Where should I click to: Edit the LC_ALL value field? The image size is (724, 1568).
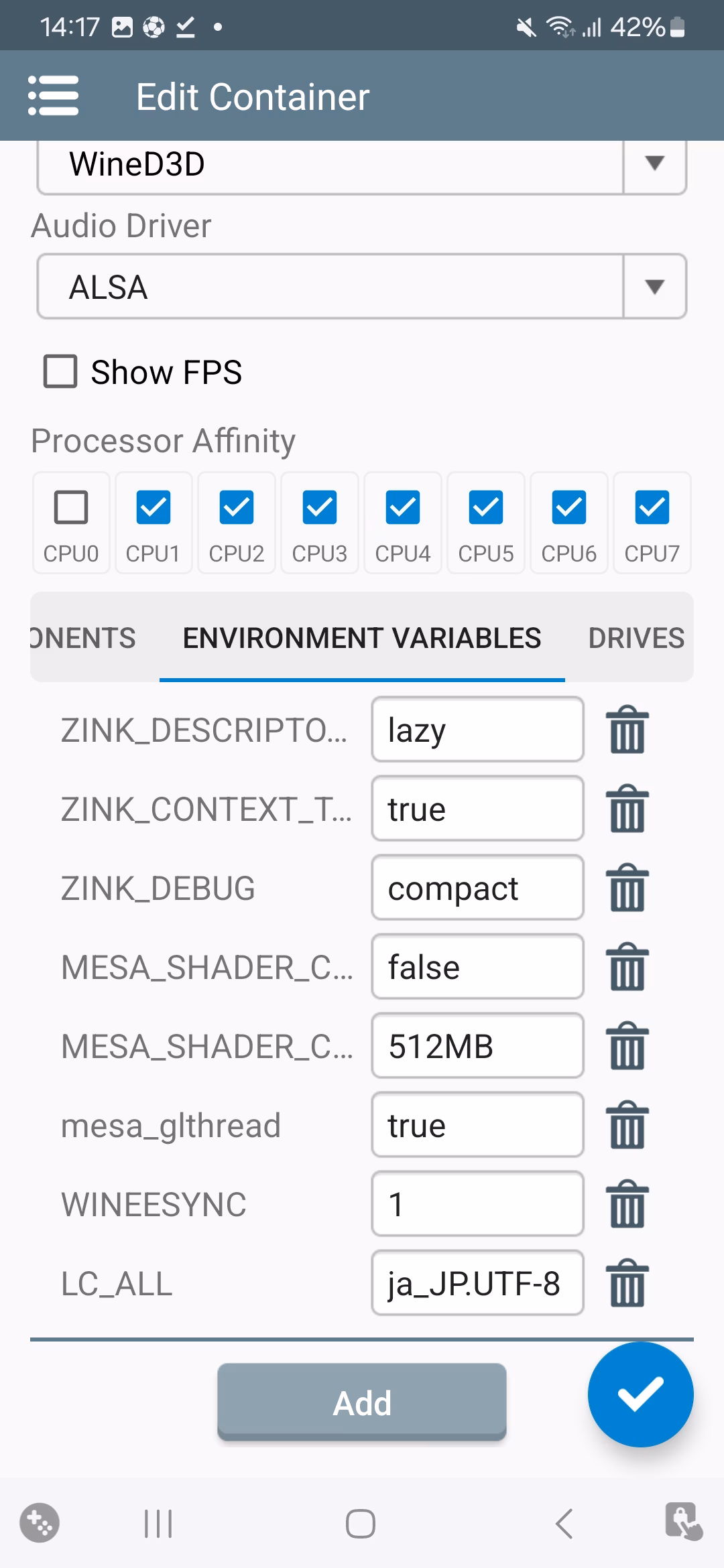(x=477, y=1283)
